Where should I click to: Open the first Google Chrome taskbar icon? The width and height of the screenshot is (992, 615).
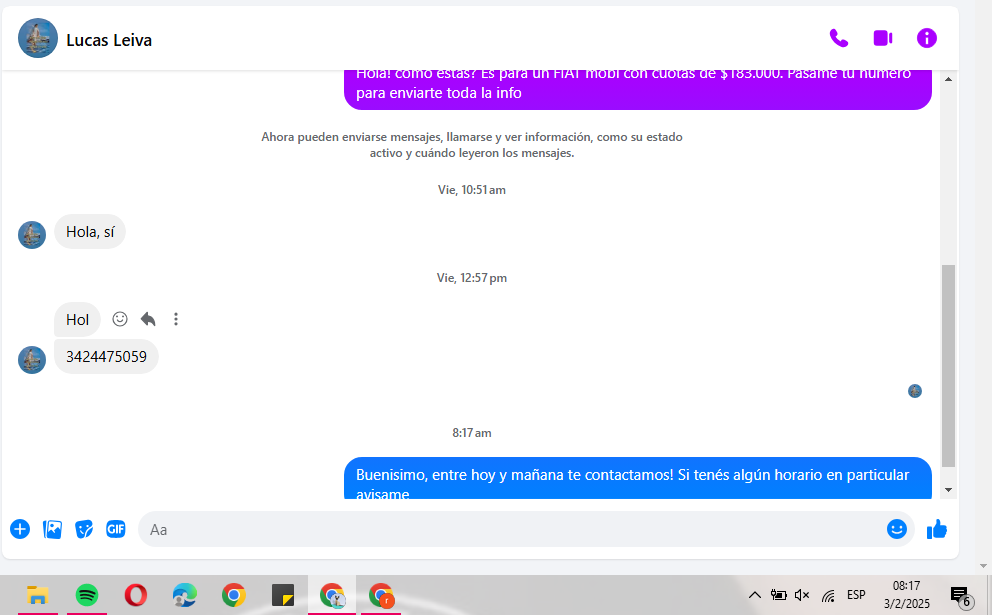coord(233,595)
